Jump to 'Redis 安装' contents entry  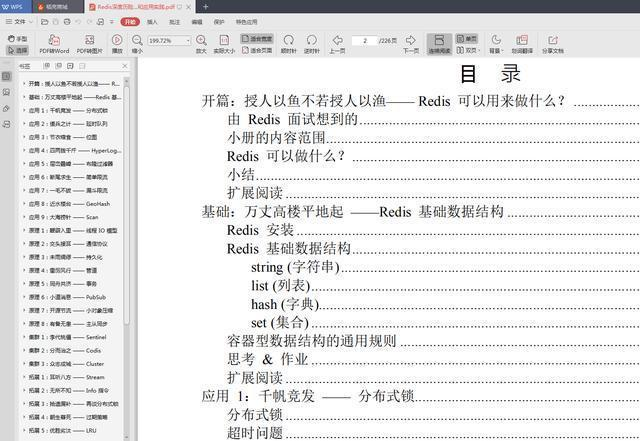[260, 230]
